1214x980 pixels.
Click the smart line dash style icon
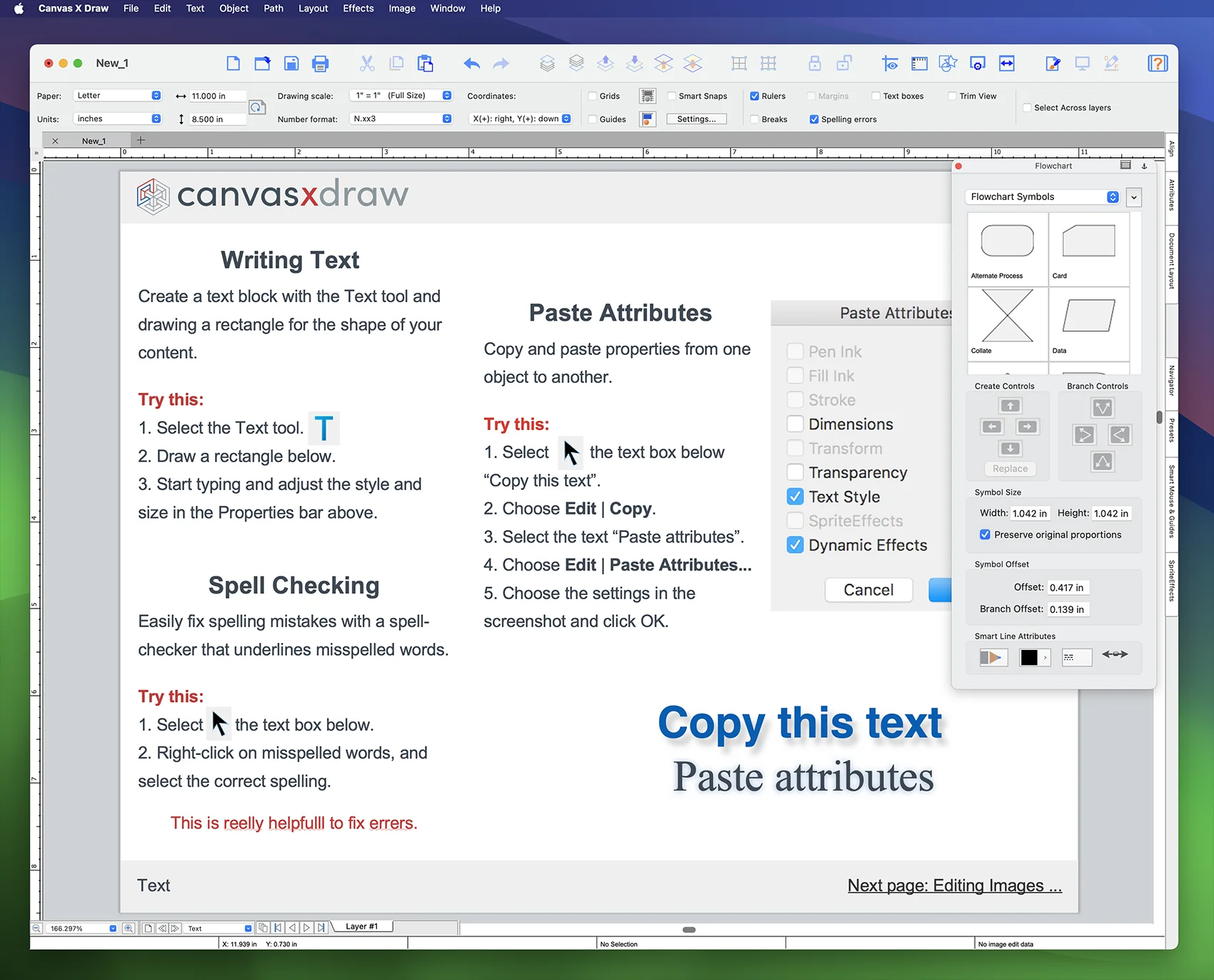coord(1077,657)
